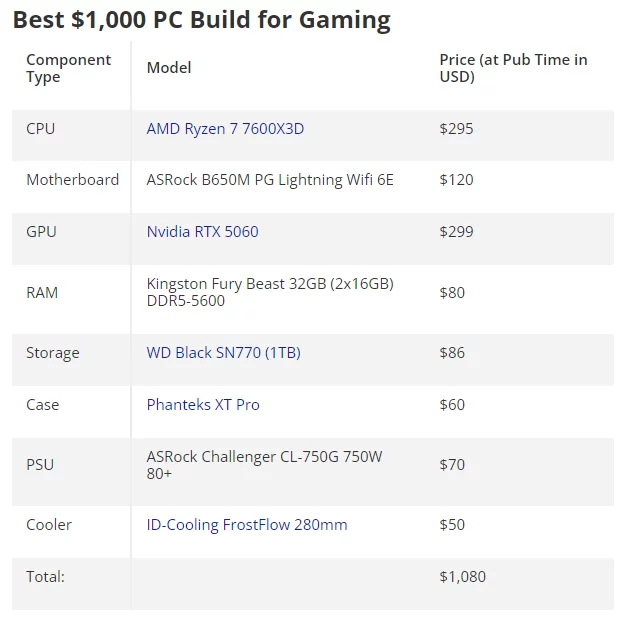
Task: Open the AMD Ryzen 7 7600X3D link
Action: (x=225, y=129)
